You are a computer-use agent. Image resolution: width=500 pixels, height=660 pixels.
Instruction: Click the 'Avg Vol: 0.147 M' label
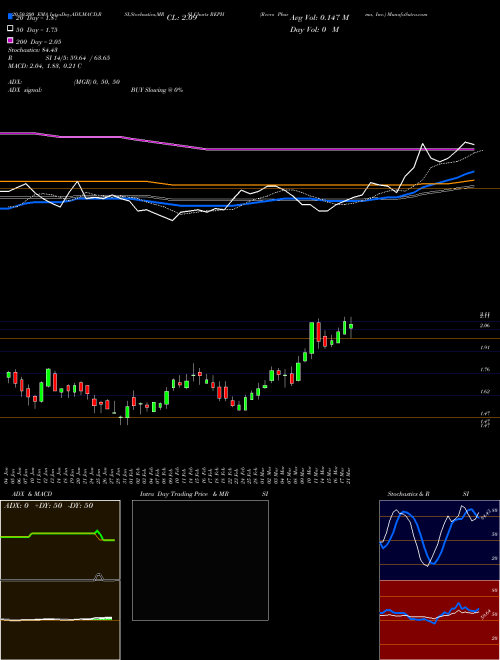[319, 18]
